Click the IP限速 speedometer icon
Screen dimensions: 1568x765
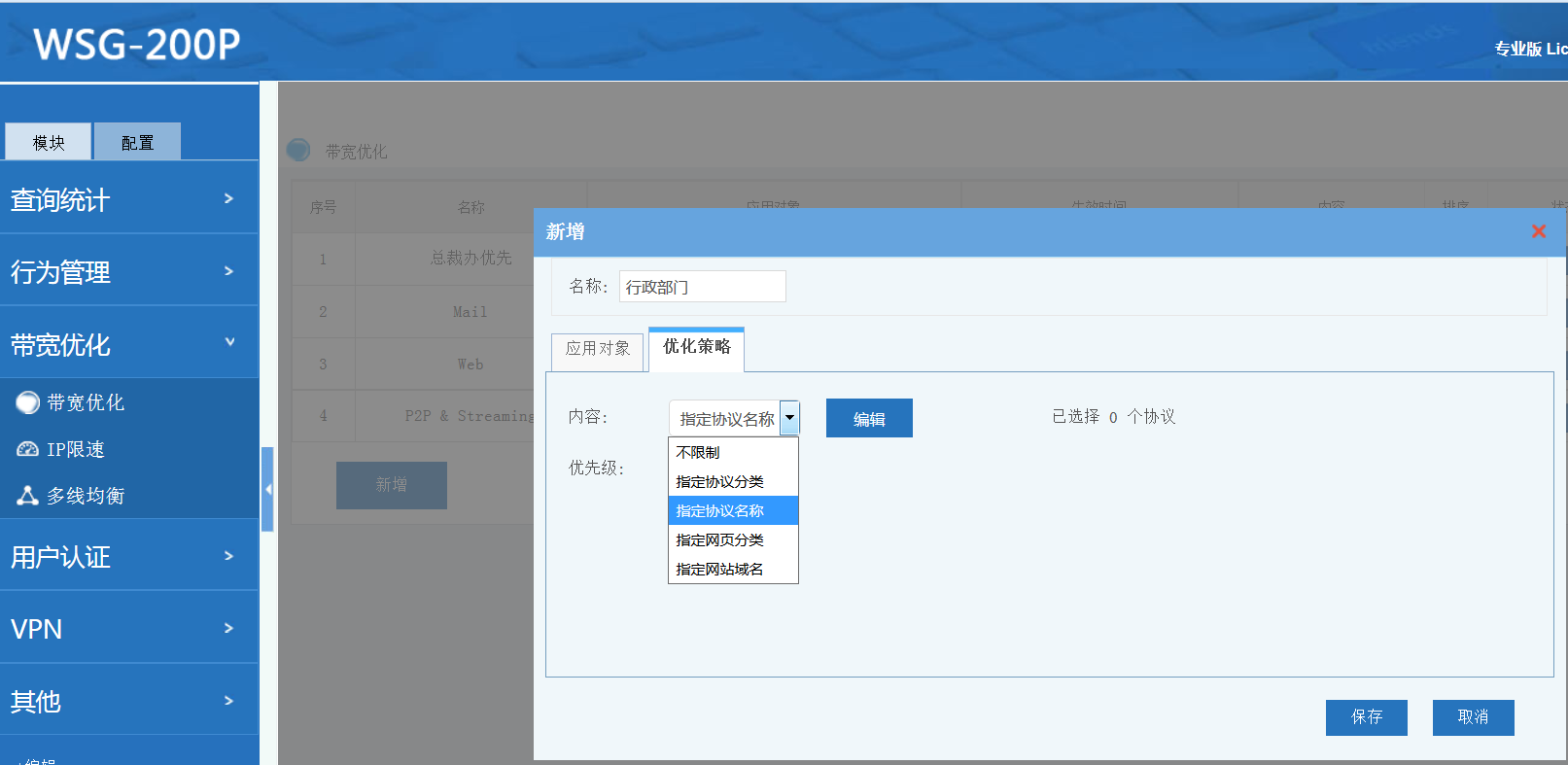coord(27,449)
